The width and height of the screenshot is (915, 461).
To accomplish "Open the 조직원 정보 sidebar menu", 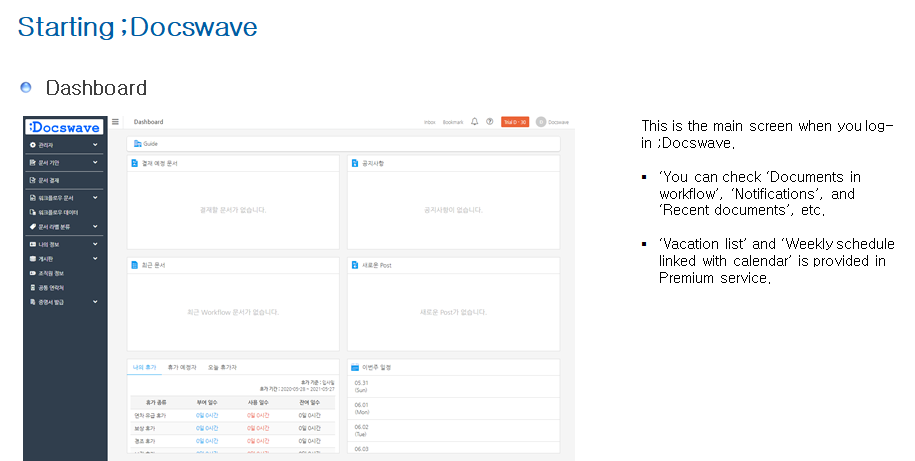I will (64, 273).
